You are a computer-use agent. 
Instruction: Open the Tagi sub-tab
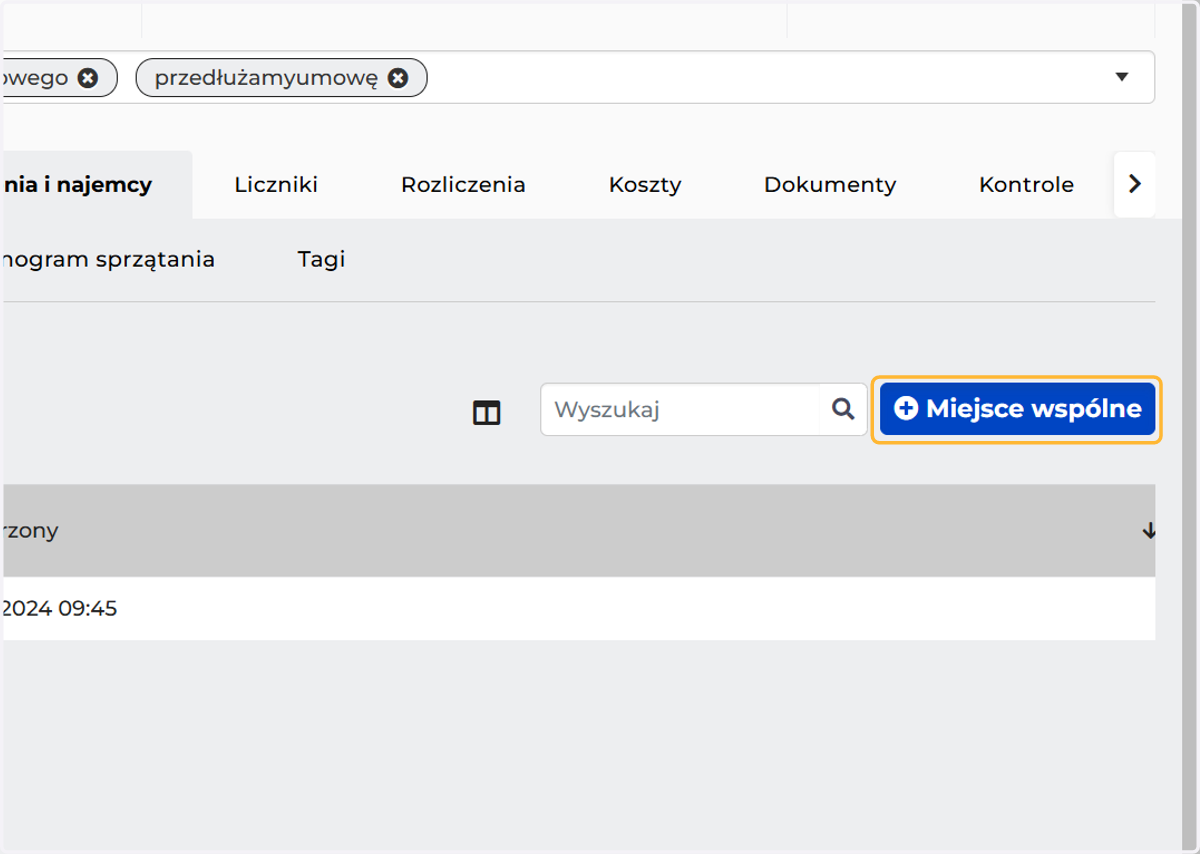[321, 260]
